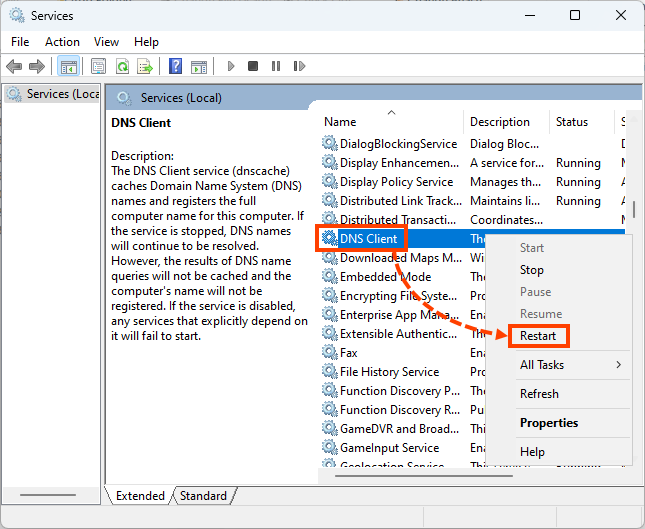This screenshot has height=529, width=645.
Task: Open Properties via the toolbar icon
Action: [98, 67]
